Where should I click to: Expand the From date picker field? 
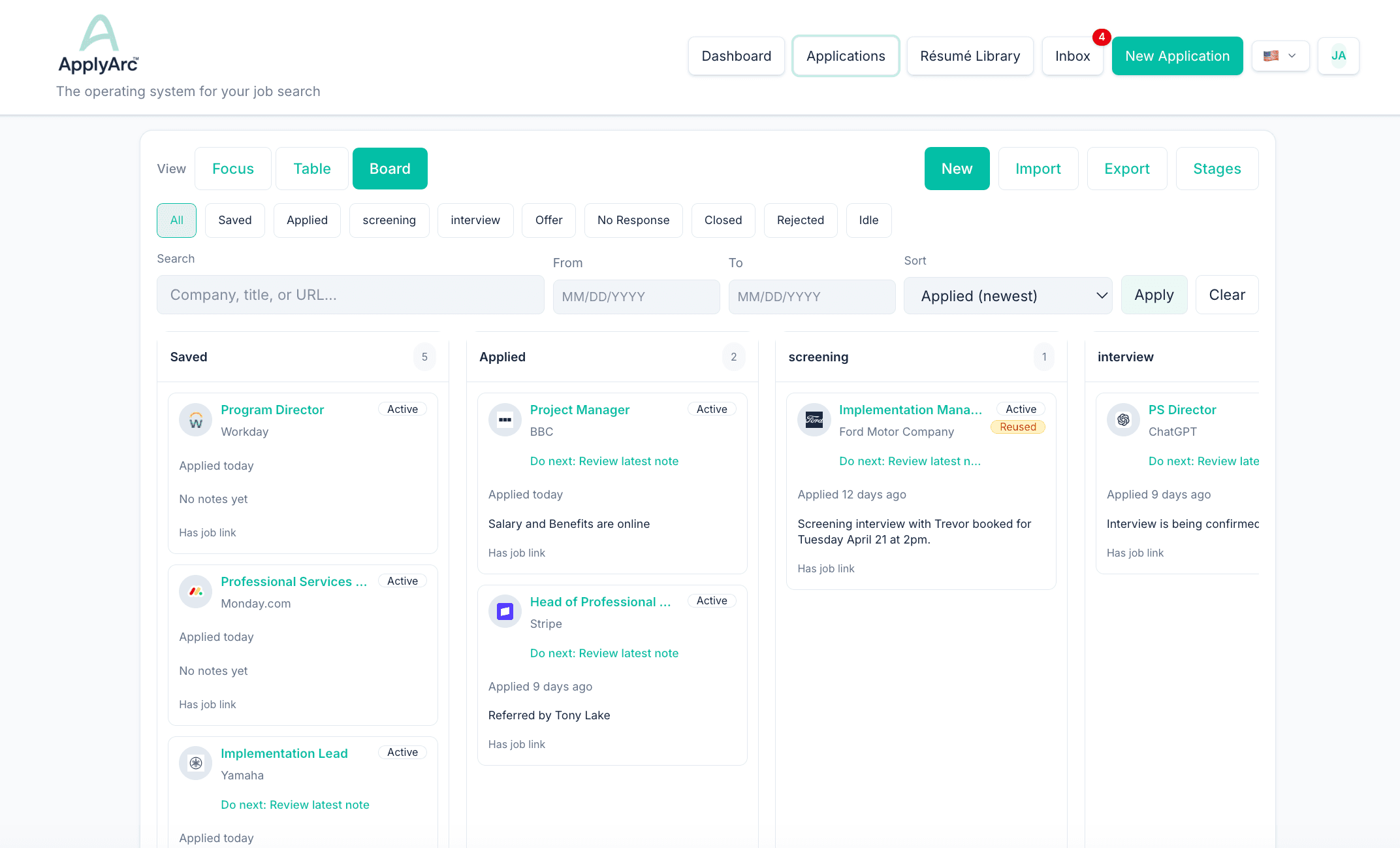pos(636,297)
